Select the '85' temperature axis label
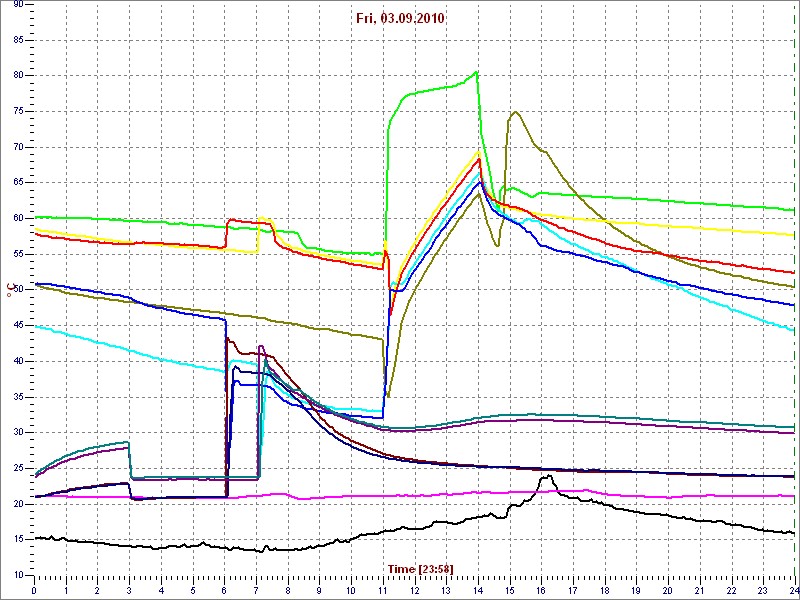The width and height of the screenshot is (800, 600). (x=17, y=40)
